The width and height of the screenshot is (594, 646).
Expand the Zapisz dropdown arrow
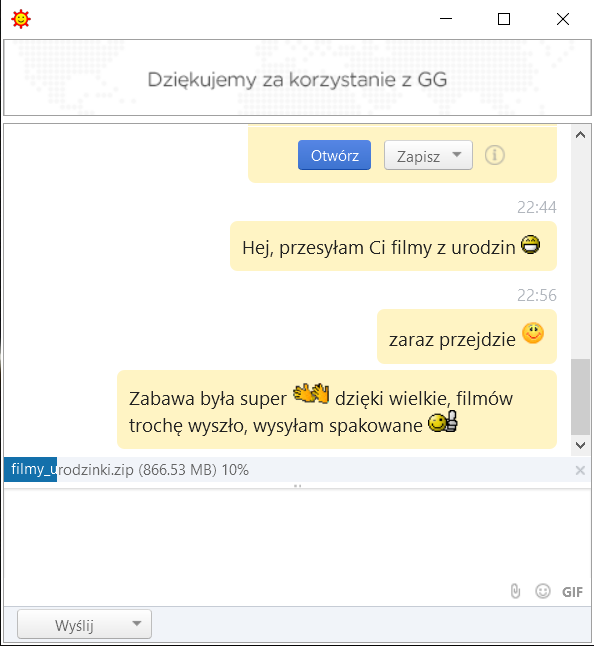pyautogui.click(x=456, y=155)
